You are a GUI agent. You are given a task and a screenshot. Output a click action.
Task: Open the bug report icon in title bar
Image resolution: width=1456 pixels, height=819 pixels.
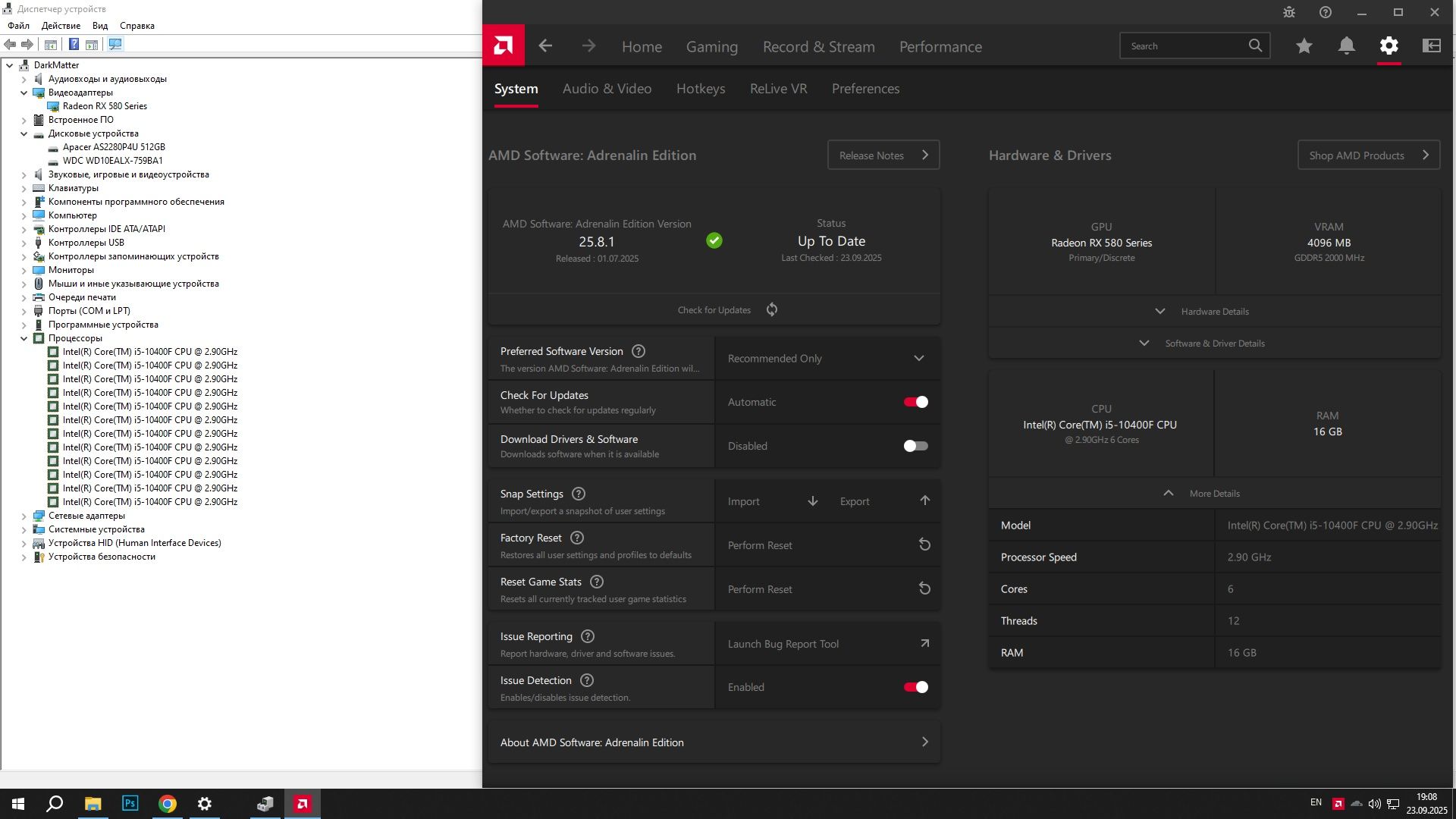(1289, 12)
